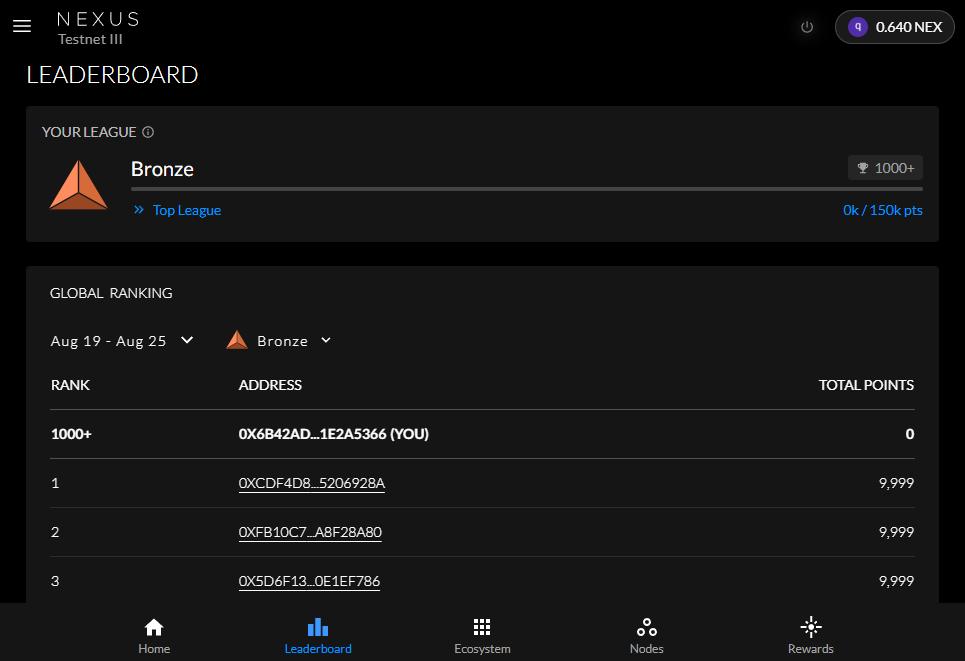Open the Ecosystem tab label
965x661 pixels.
tap(482, 649)
